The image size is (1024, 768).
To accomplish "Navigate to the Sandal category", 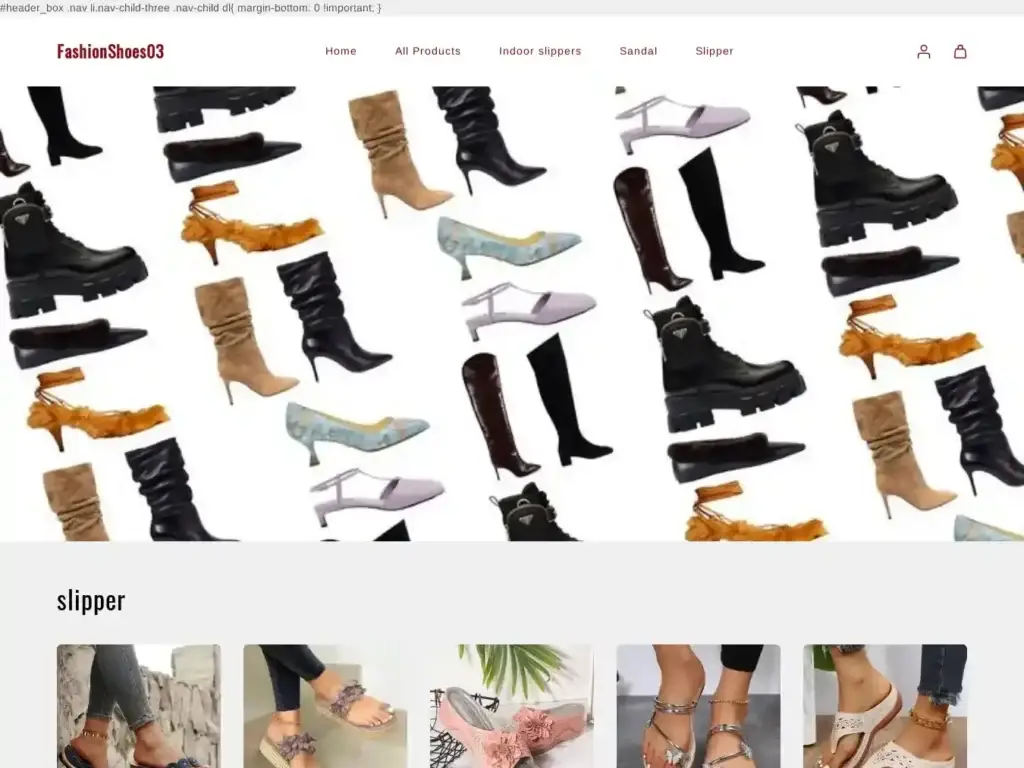I will (x=638, y=51).
